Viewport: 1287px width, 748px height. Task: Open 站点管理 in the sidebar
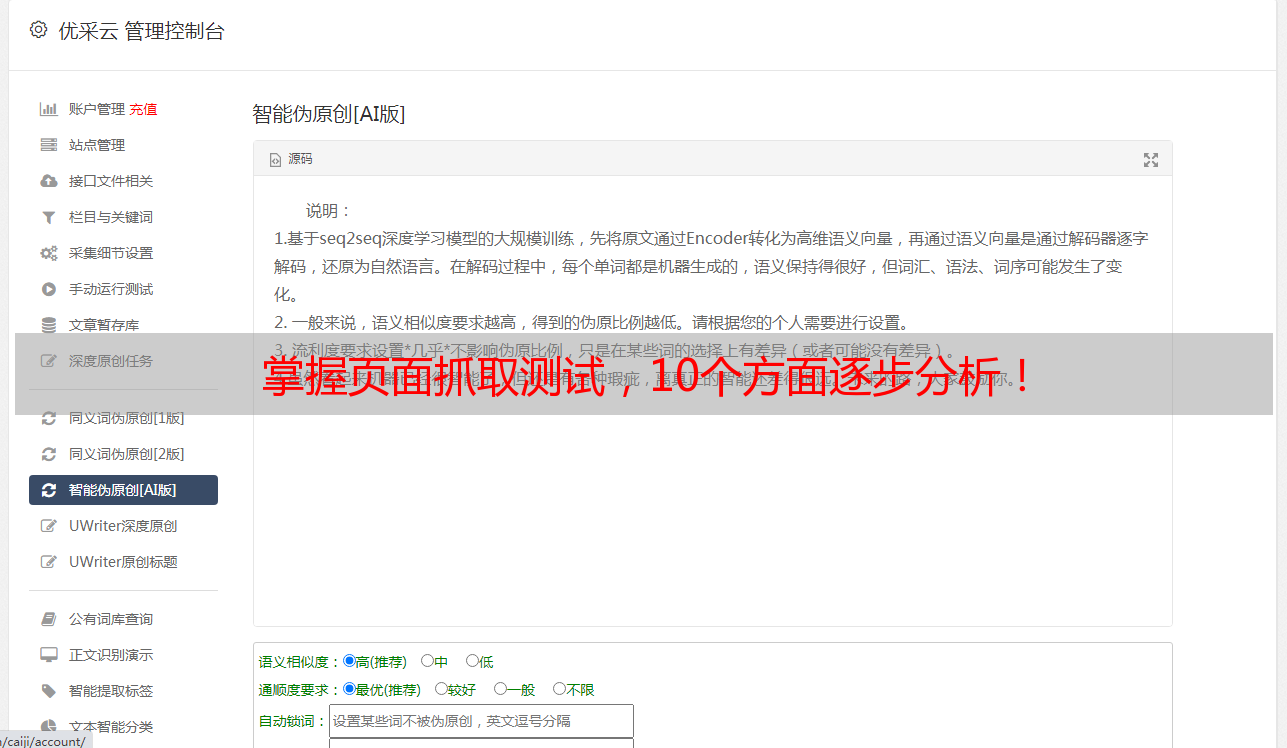[97, 145]
